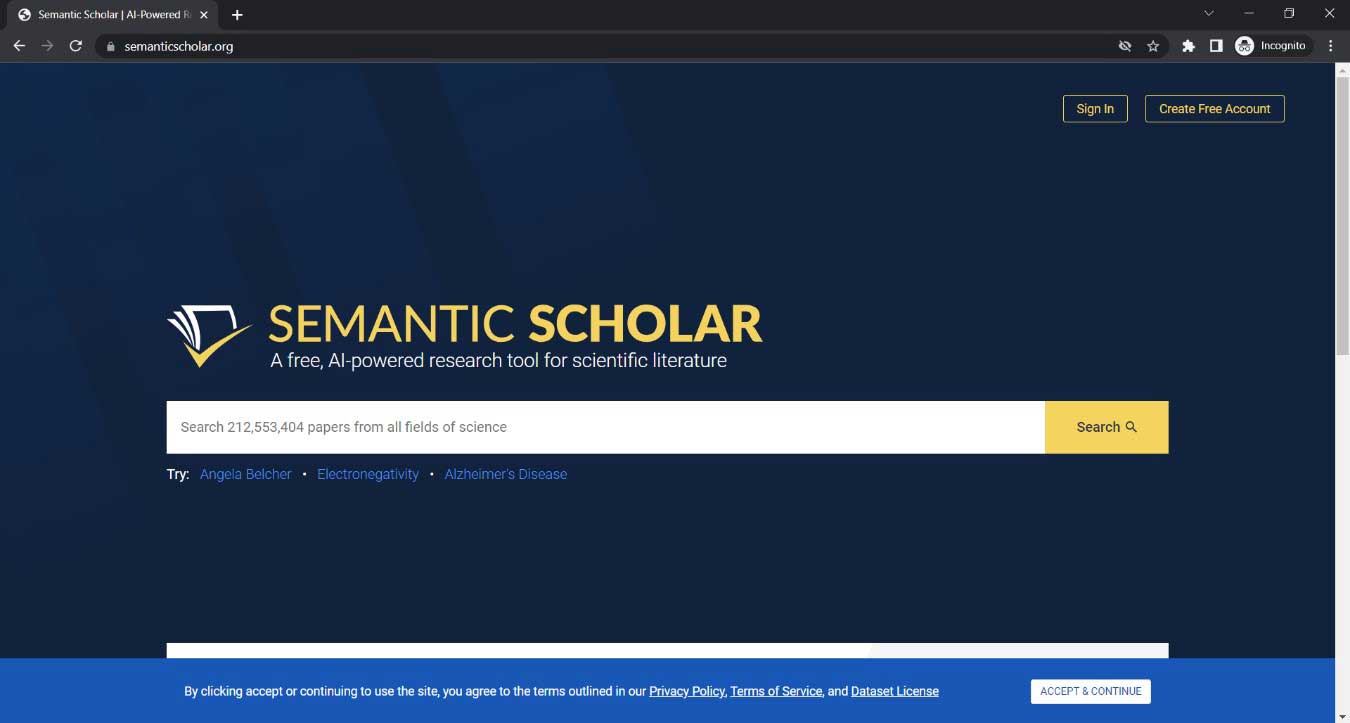Click the scrollbar down arrow
The image size is (1350, 723).
point(1342,716)
